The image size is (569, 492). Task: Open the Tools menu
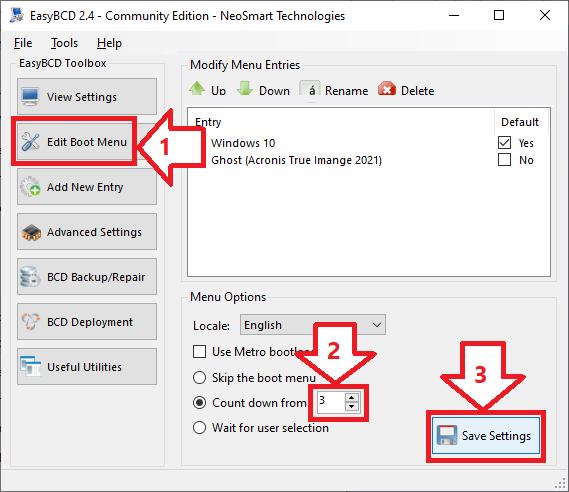(64, 43)
